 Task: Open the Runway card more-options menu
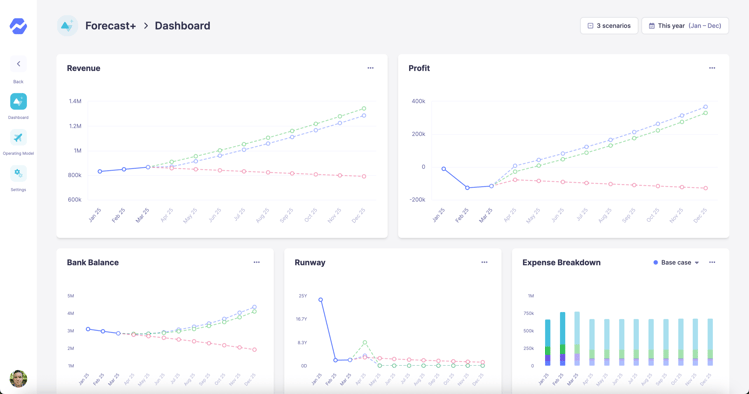click(x=484, y=262)
